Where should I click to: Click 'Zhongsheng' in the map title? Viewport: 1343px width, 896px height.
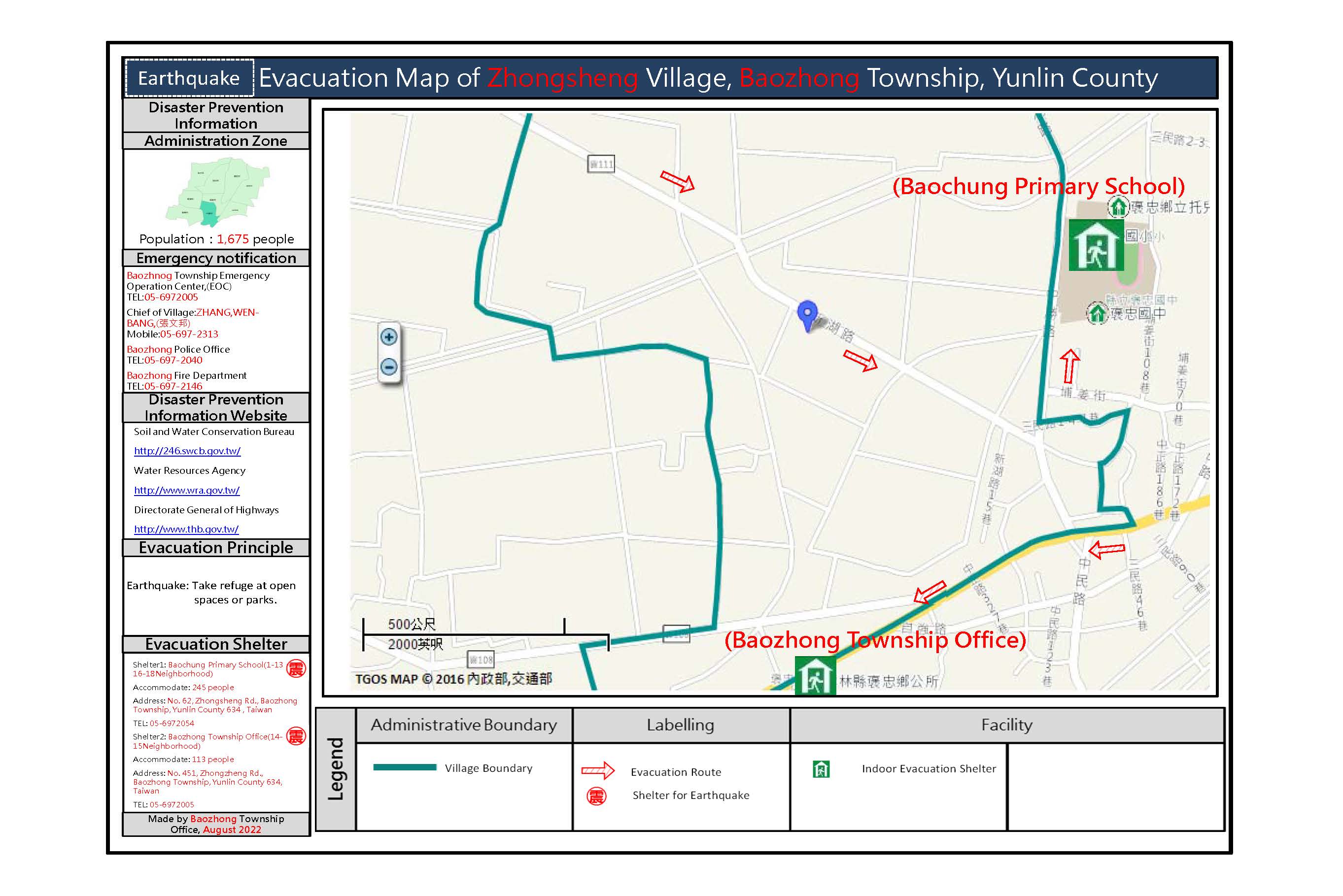coord(563,78)
